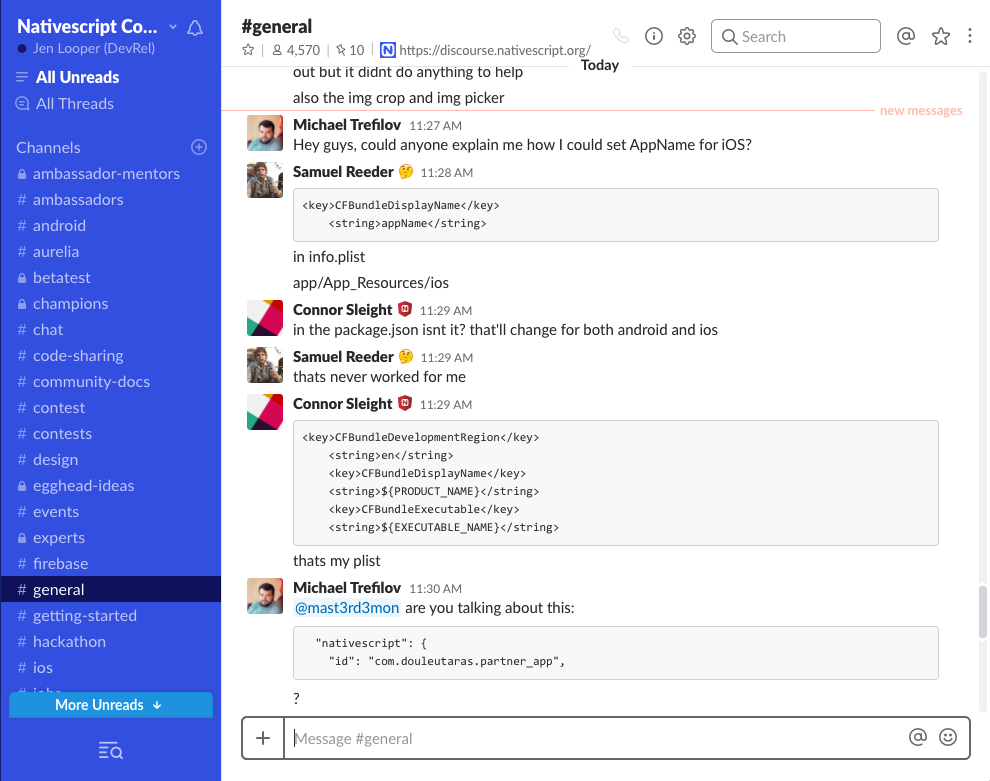Go to the code-sharing channel
Screen dimensions: 990x781
tap(78, 355)
